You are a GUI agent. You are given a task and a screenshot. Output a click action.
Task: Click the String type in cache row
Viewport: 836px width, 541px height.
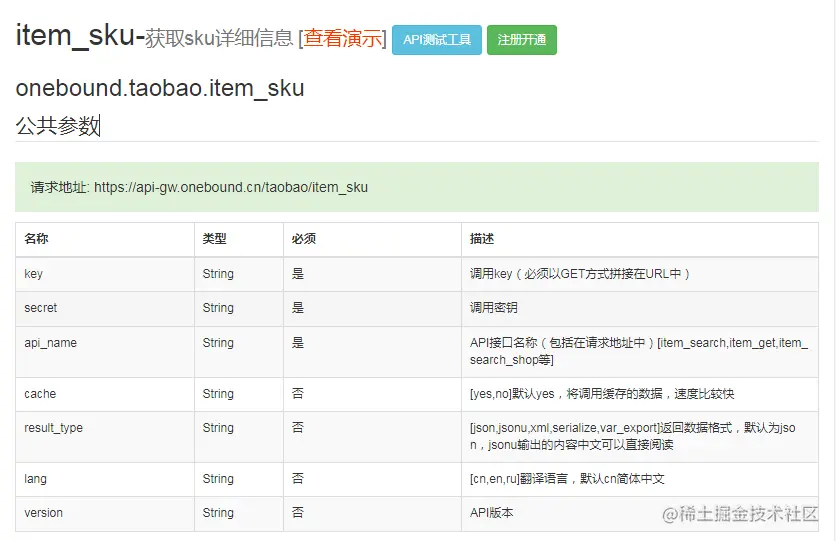(x=218, y=394)
